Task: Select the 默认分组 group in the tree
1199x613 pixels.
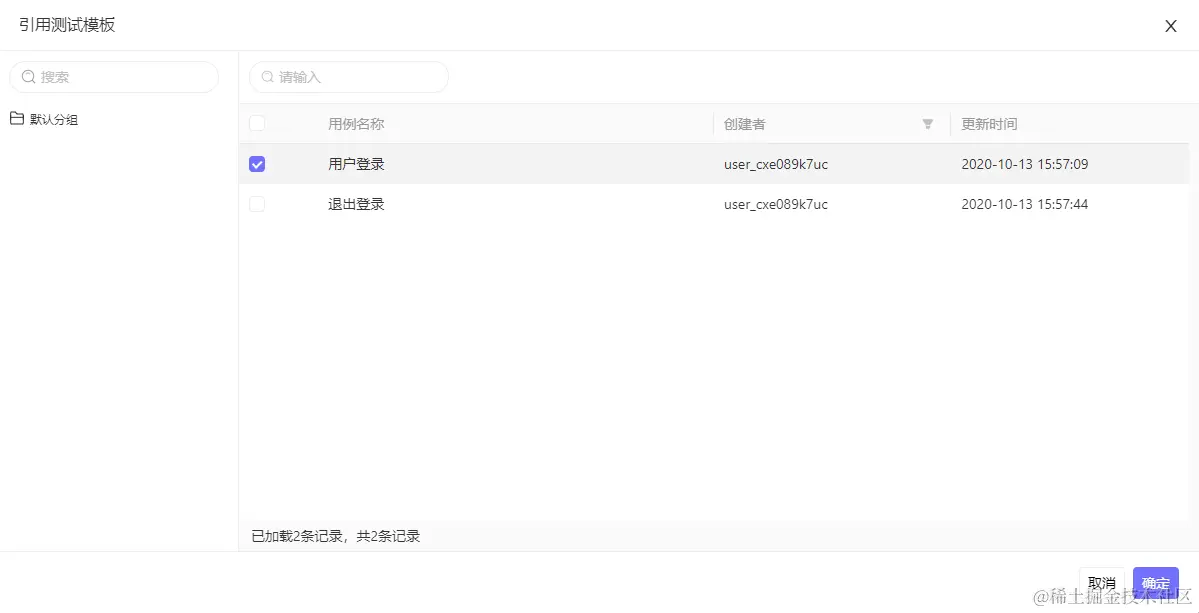Action: point(54,119)
